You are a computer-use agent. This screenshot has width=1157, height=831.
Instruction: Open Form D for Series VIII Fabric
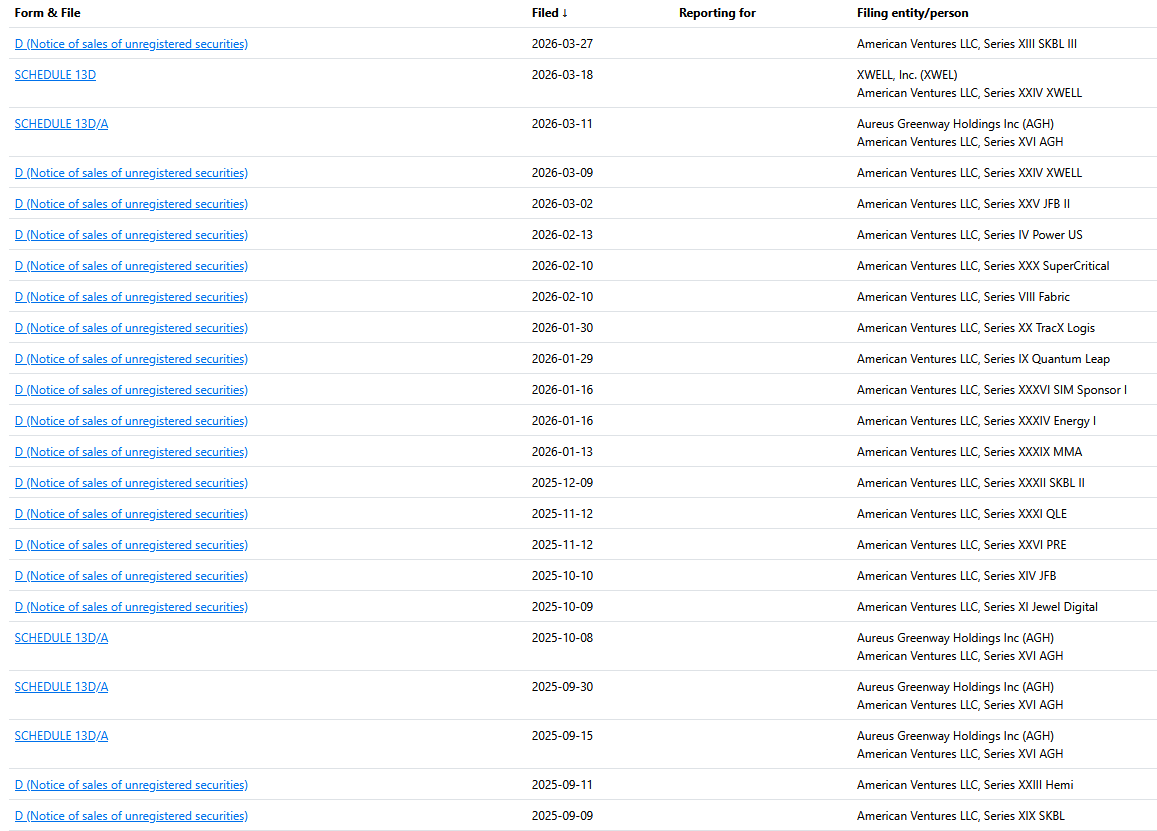(131, 297)
